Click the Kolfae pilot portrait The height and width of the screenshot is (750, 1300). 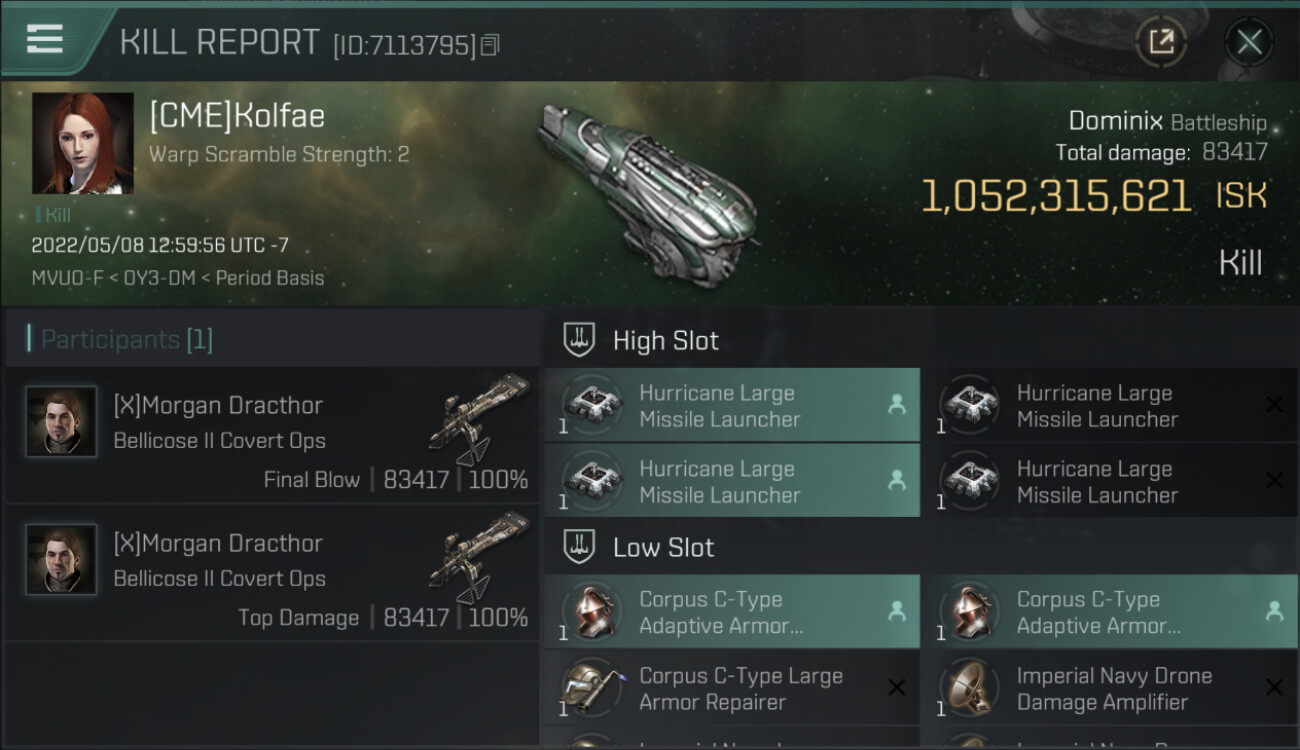click(83, 143)
